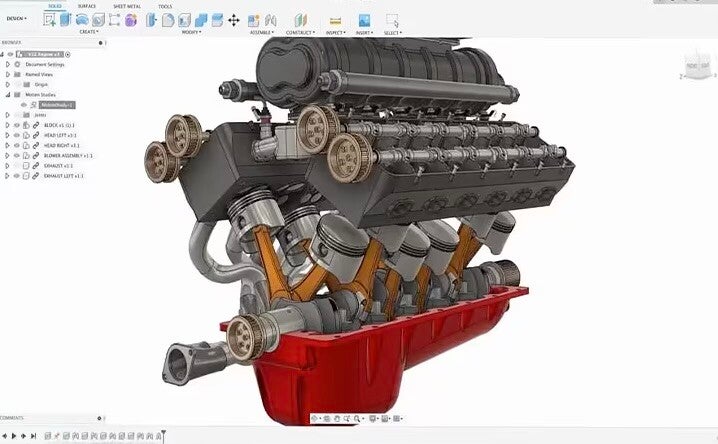This screenshot has width=718, height=444.
Task: Toggle visibility of the motion study item
Action: (x=24, y=105)
